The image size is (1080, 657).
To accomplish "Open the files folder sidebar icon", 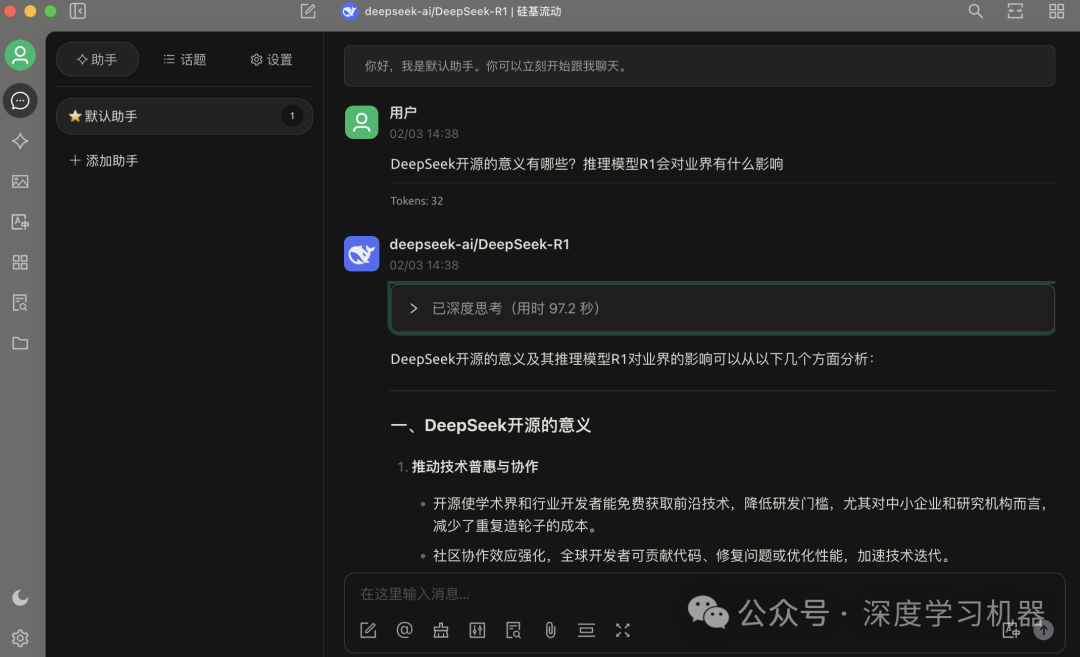I will pyautogui.click(x=20, y=343).
